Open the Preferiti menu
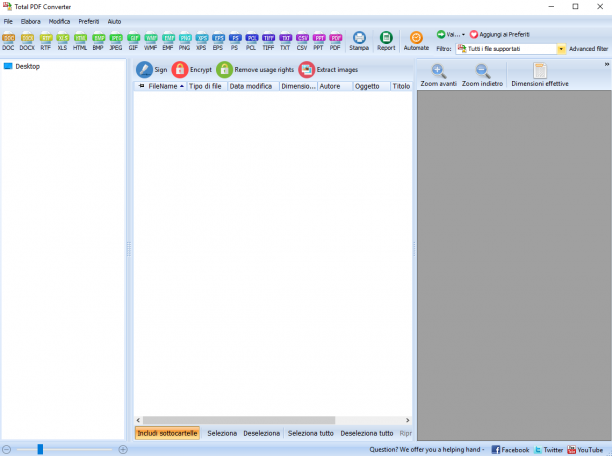This screenshot has width=612, height=456. (89, 21)
